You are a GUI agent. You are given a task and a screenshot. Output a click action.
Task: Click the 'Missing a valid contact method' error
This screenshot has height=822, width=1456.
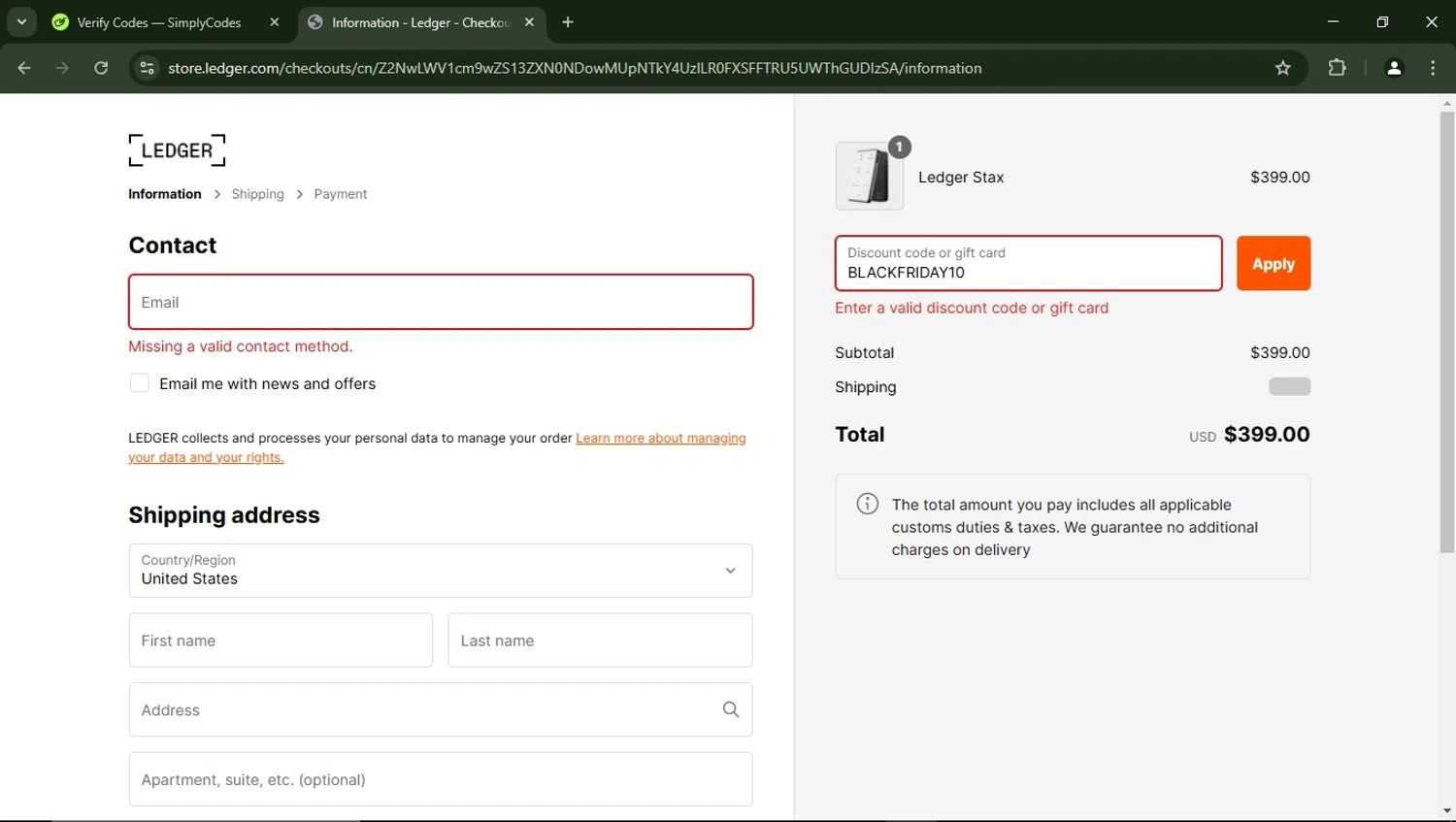pos(241,346)
